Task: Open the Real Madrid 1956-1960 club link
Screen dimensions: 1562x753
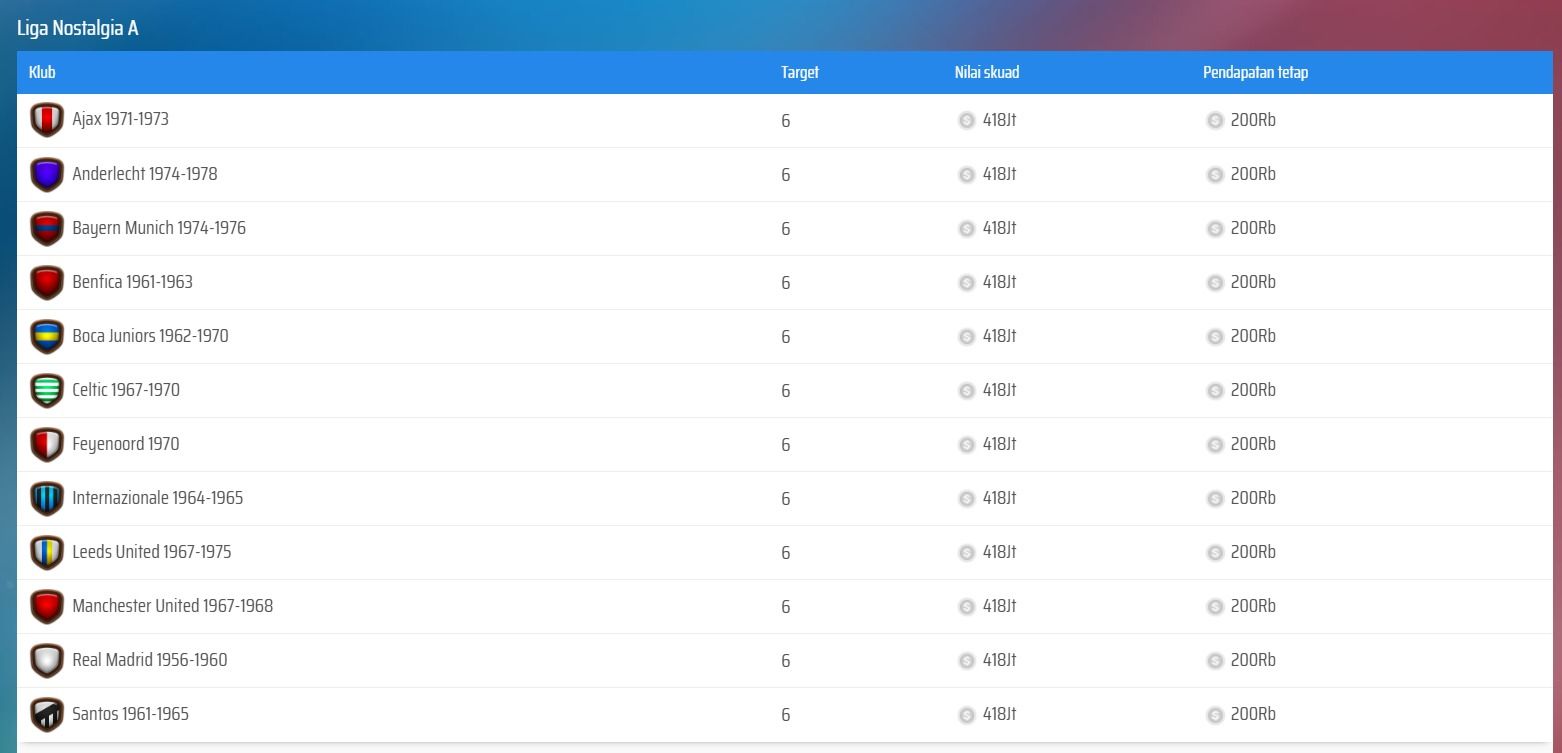Action: [x=150, y=659]
